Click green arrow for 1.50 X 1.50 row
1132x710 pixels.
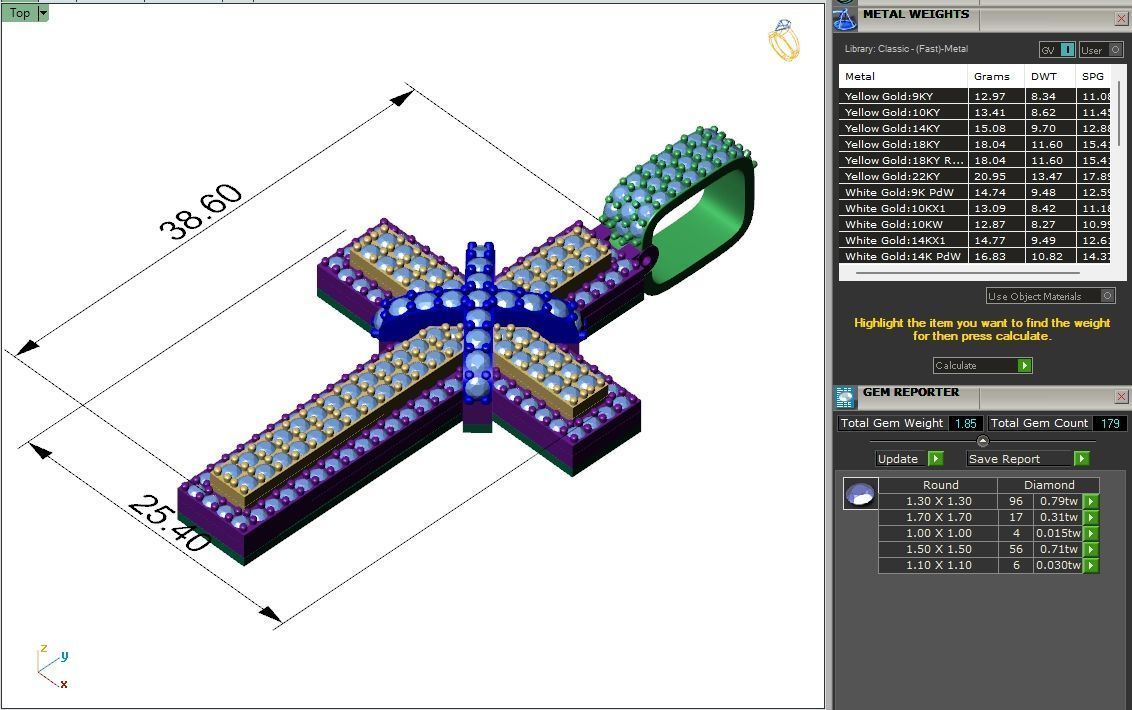pos(1091,549)
